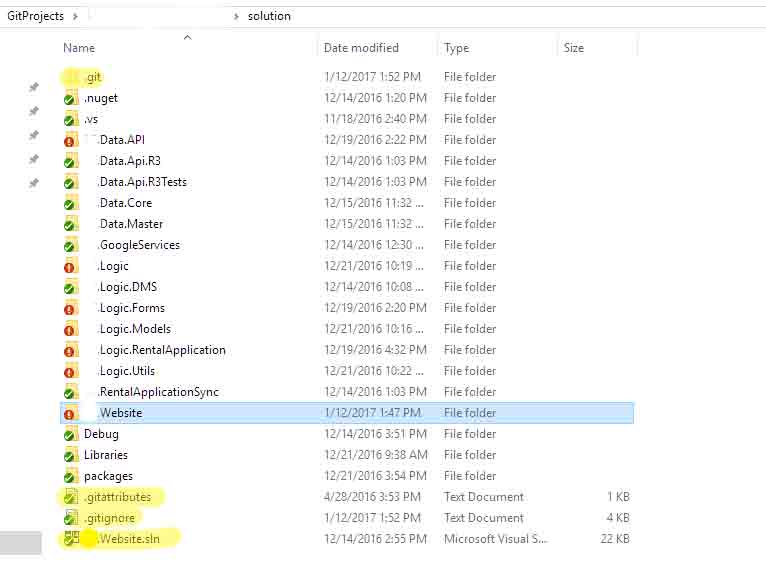Click the Logic.RentalApplication folder icon
766x584 pixels.
coord(71,350)
